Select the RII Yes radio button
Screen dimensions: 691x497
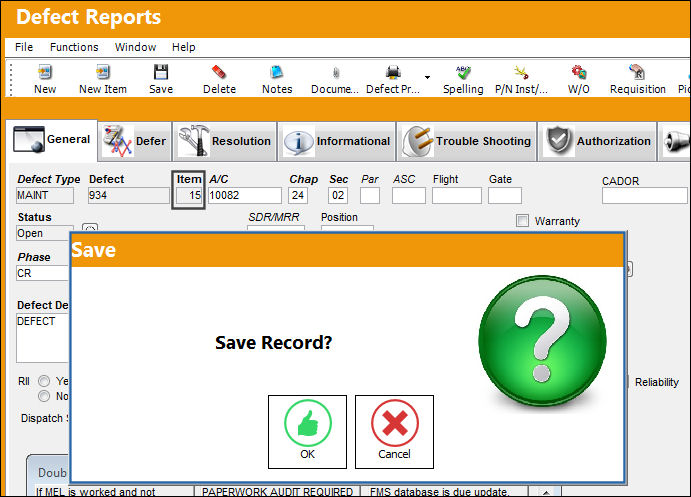click(x=44, y=381)
